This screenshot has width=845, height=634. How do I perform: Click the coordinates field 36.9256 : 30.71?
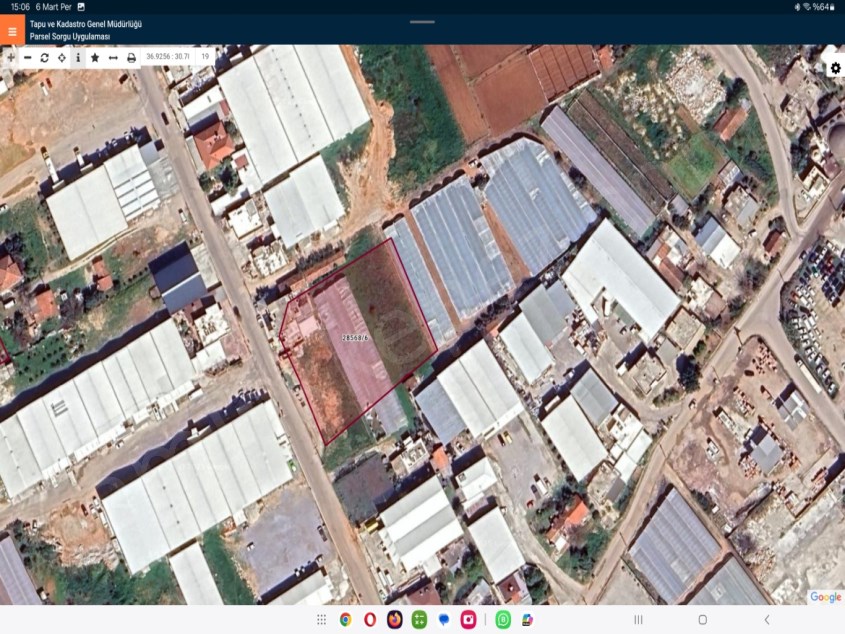166,57
